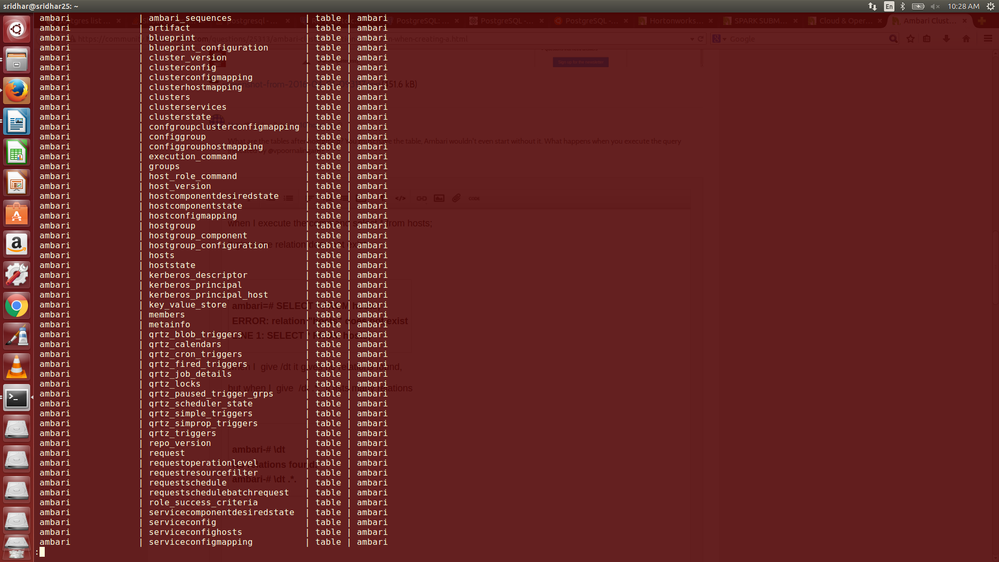Open the Amazon launcher icon
The width and height of the screenshot is (999, 562).
(x=17, y=244)
